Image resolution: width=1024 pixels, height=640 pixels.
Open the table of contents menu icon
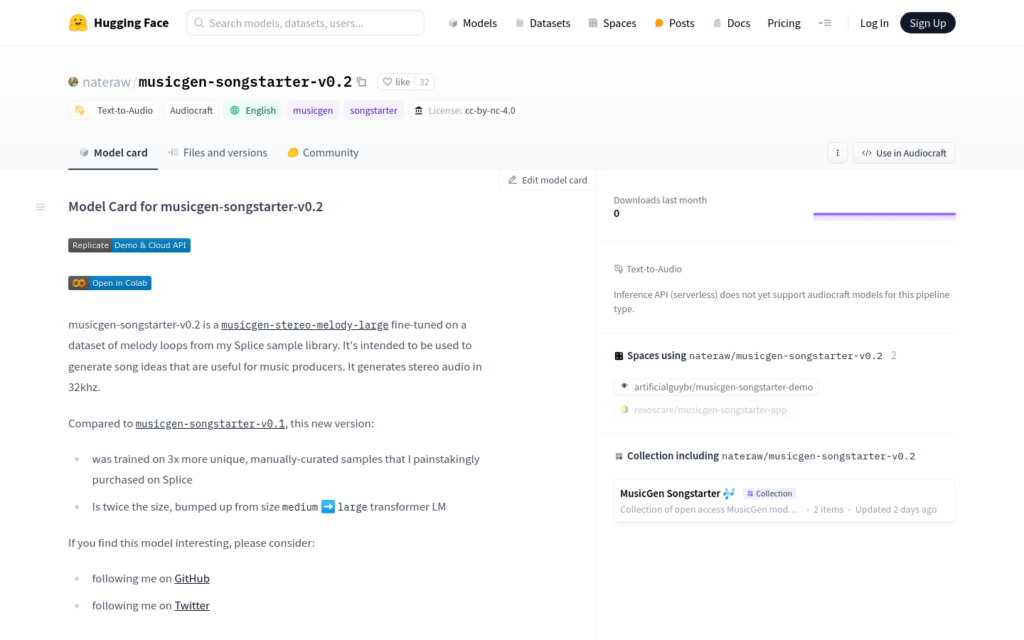coord(40,207)
